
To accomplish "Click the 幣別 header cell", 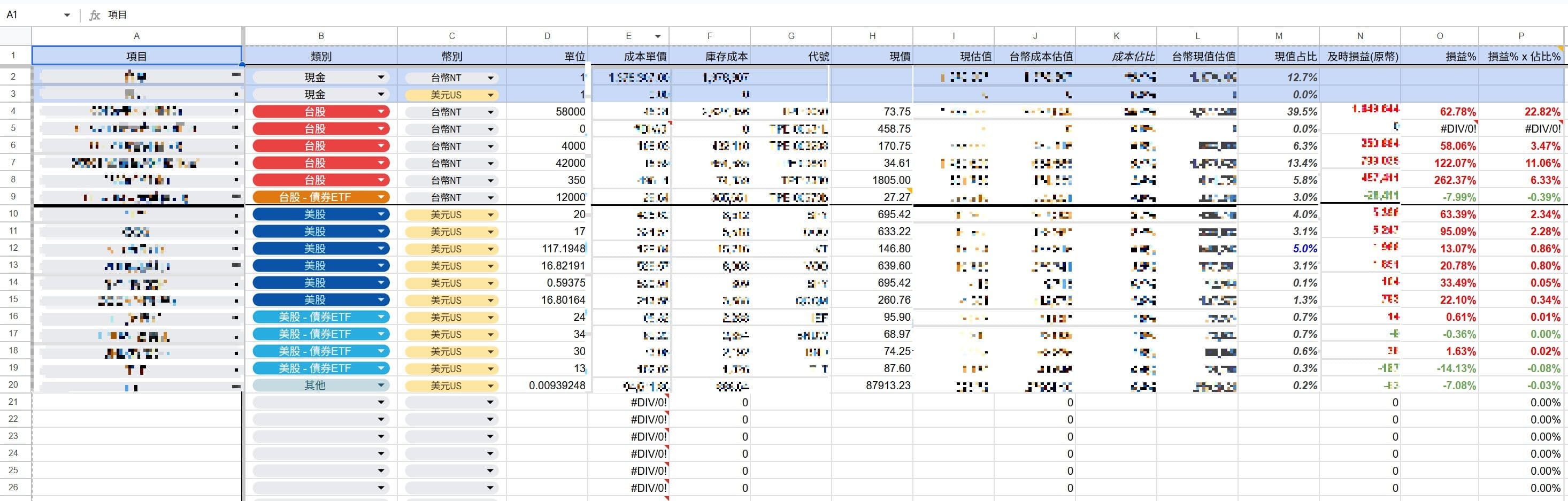I will click(452, 56).
